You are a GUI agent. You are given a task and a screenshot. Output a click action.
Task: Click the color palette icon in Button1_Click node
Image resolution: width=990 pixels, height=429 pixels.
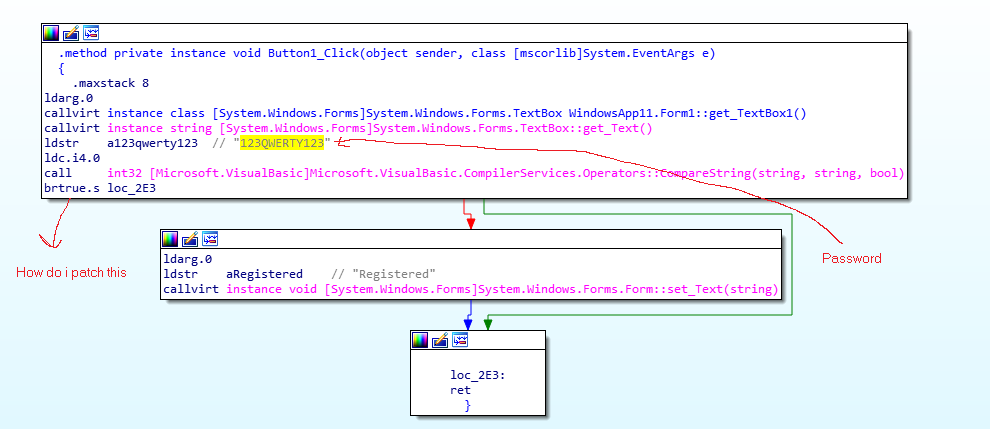tap(51, 33)
